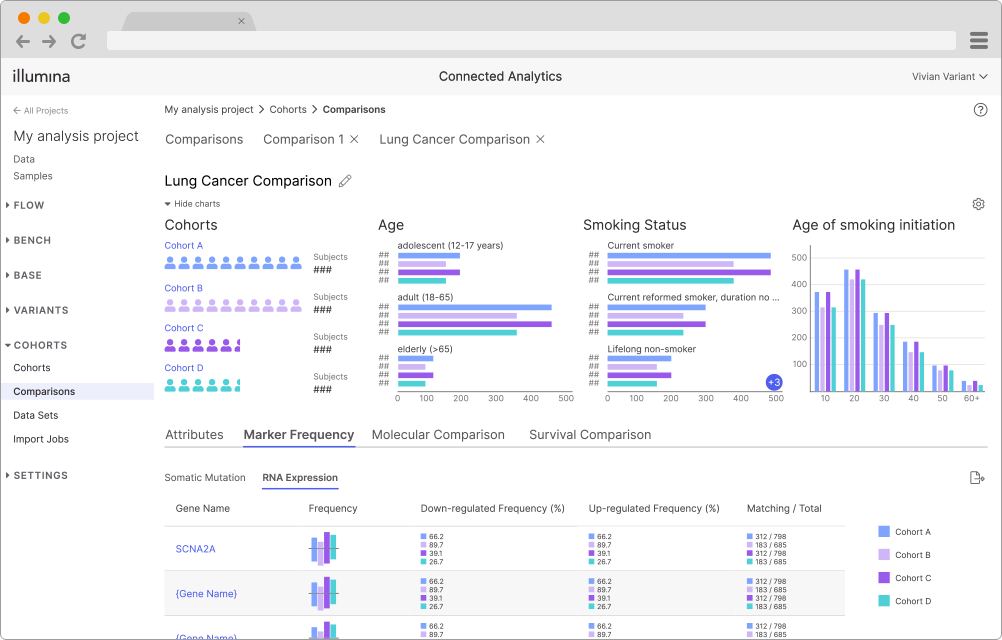Screen dimensions: 1002x640
Task: Click Down-regulated Frequency (%) column header
Action: coord(493,508)
